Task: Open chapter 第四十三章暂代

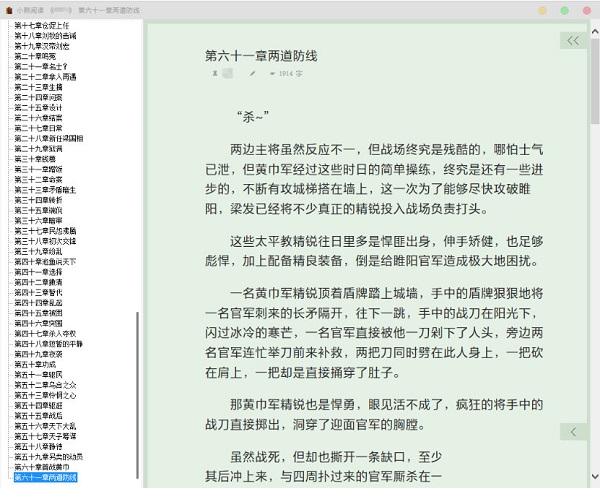Action: click(38, 292)
